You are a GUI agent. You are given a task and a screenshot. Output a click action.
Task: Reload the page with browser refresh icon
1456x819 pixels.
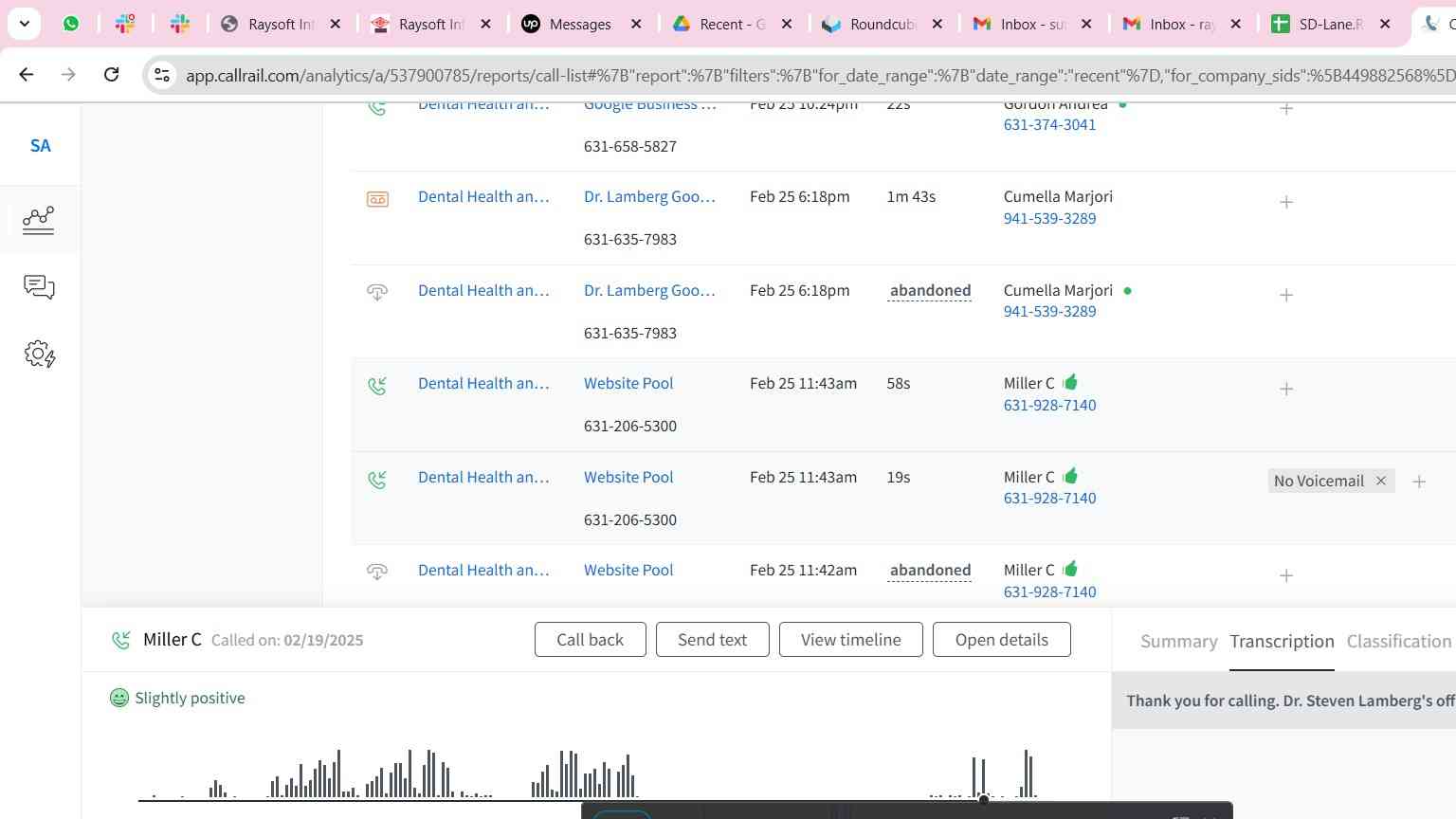pos(111,74)
